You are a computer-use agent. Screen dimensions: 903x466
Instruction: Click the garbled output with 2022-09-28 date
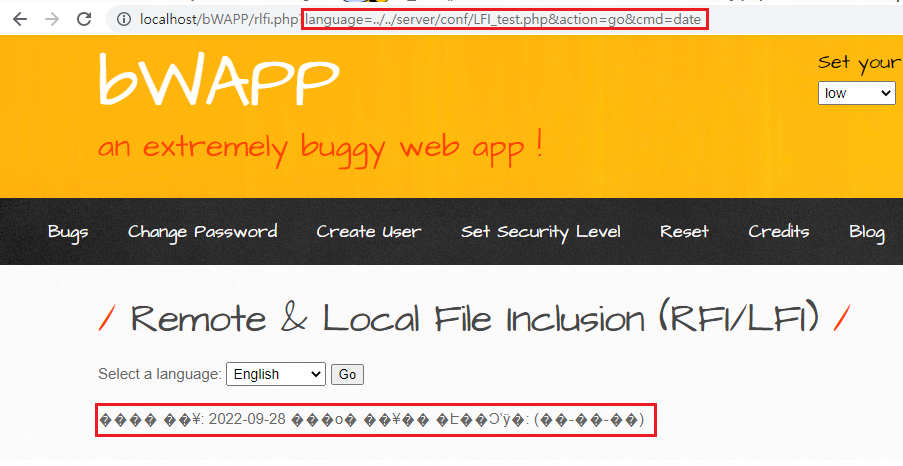tap(372, 419)
